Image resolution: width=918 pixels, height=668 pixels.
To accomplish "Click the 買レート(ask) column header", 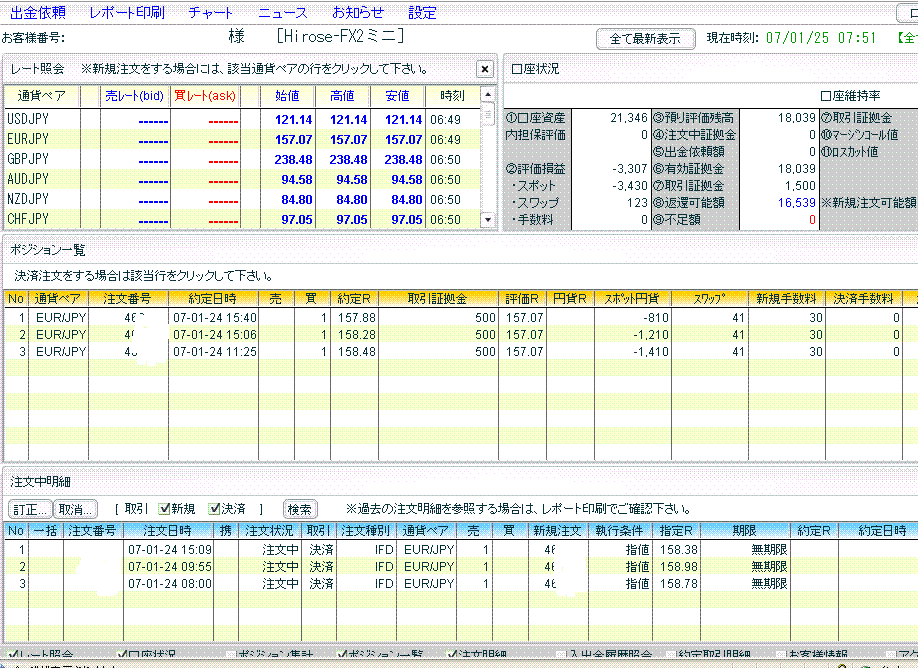I will (205, 96).
